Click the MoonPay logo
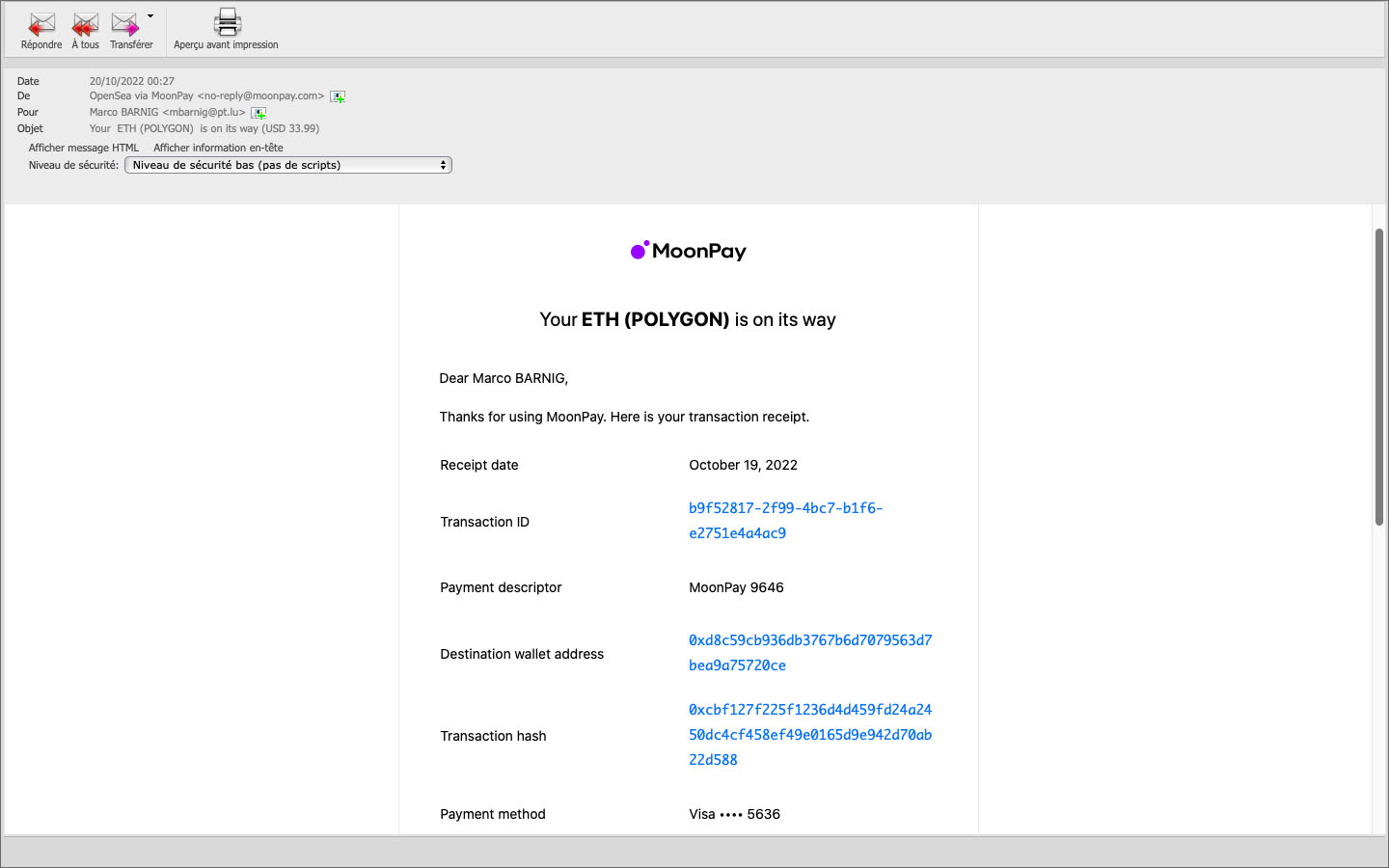 pyautogui.click(x=688, y=251)
